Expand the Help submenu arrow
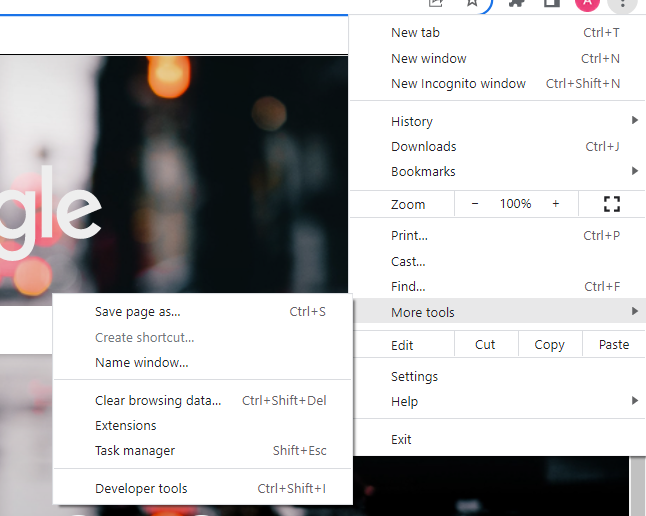646x516 pixels. point(634,401)
